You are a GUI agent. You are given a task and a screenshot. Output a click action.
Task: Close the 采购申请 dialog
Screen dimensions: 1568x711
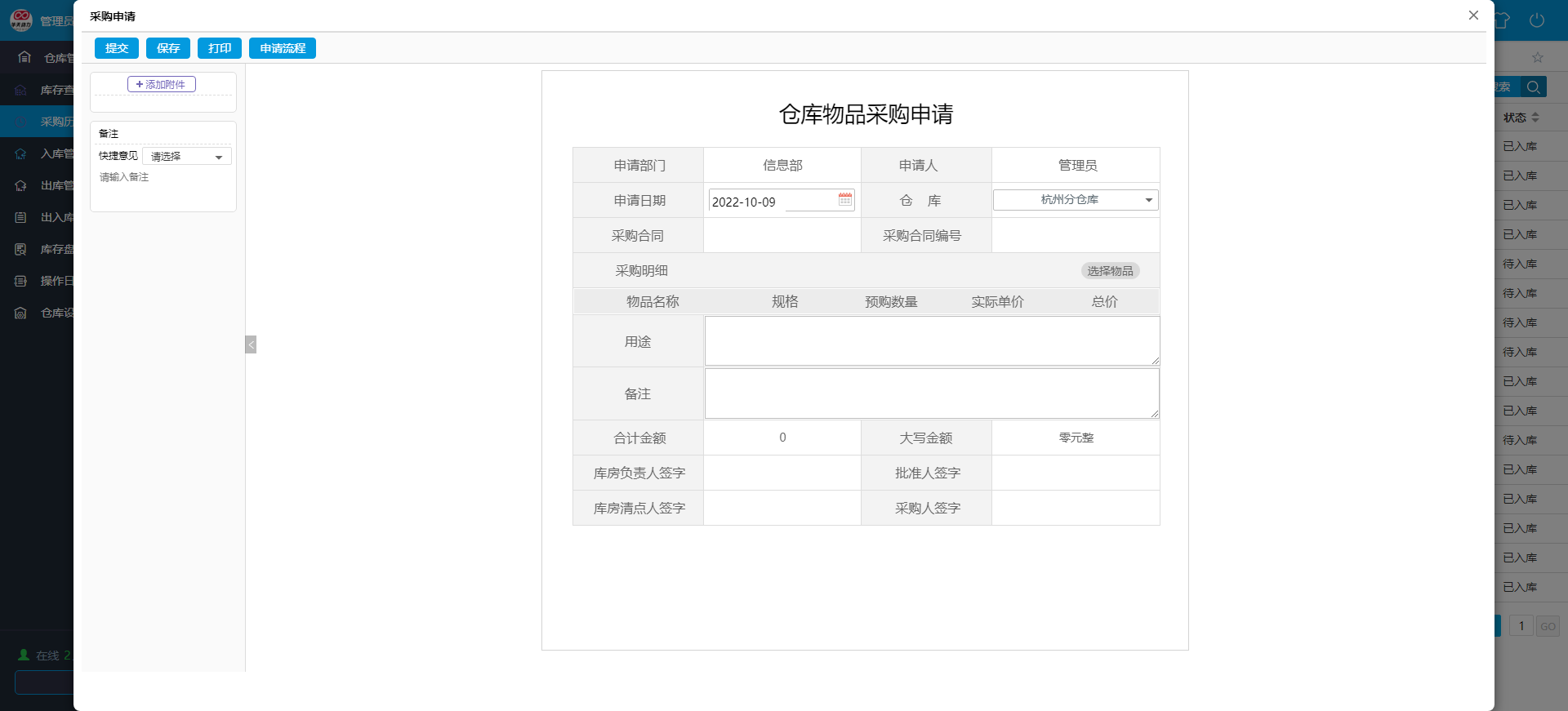pyautogui.click(x=1473, y=16)
